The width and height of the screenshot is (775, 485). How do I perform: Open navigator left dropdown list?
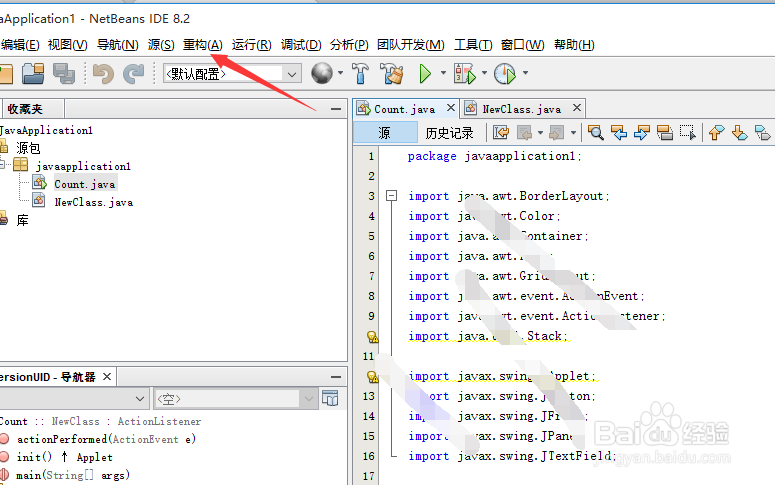point(140,398)
